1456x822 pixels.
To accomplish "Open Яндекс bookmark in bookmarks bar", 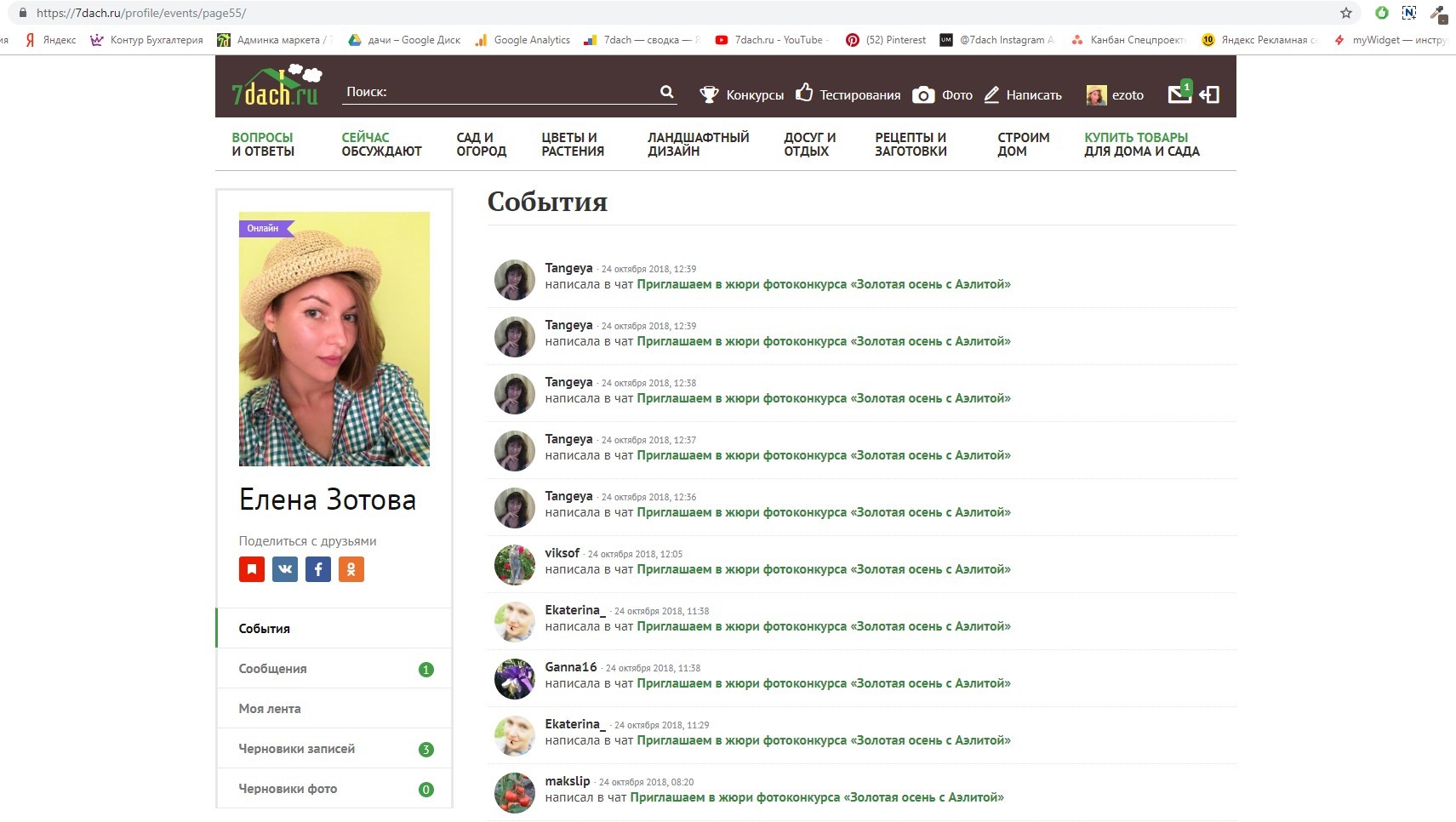I will pos(50,40).
